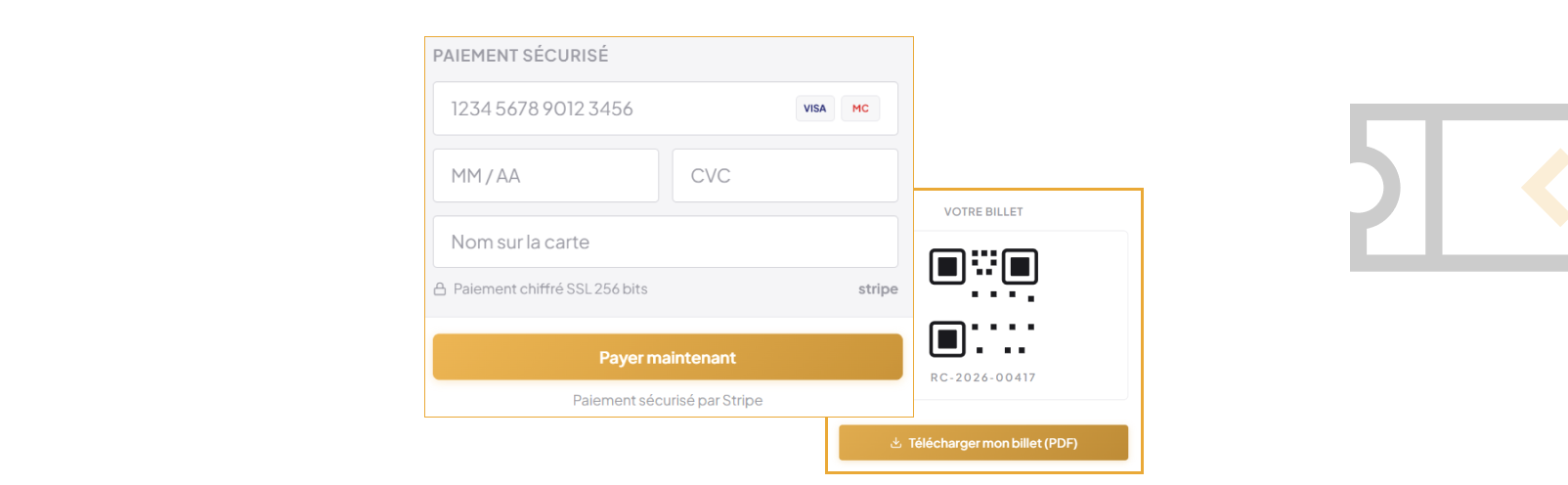This screenshot has width=1568, height=485.
Task: Click the 'PAIEMENT SÉCURISÉ' heading
Action: point(520,56)
